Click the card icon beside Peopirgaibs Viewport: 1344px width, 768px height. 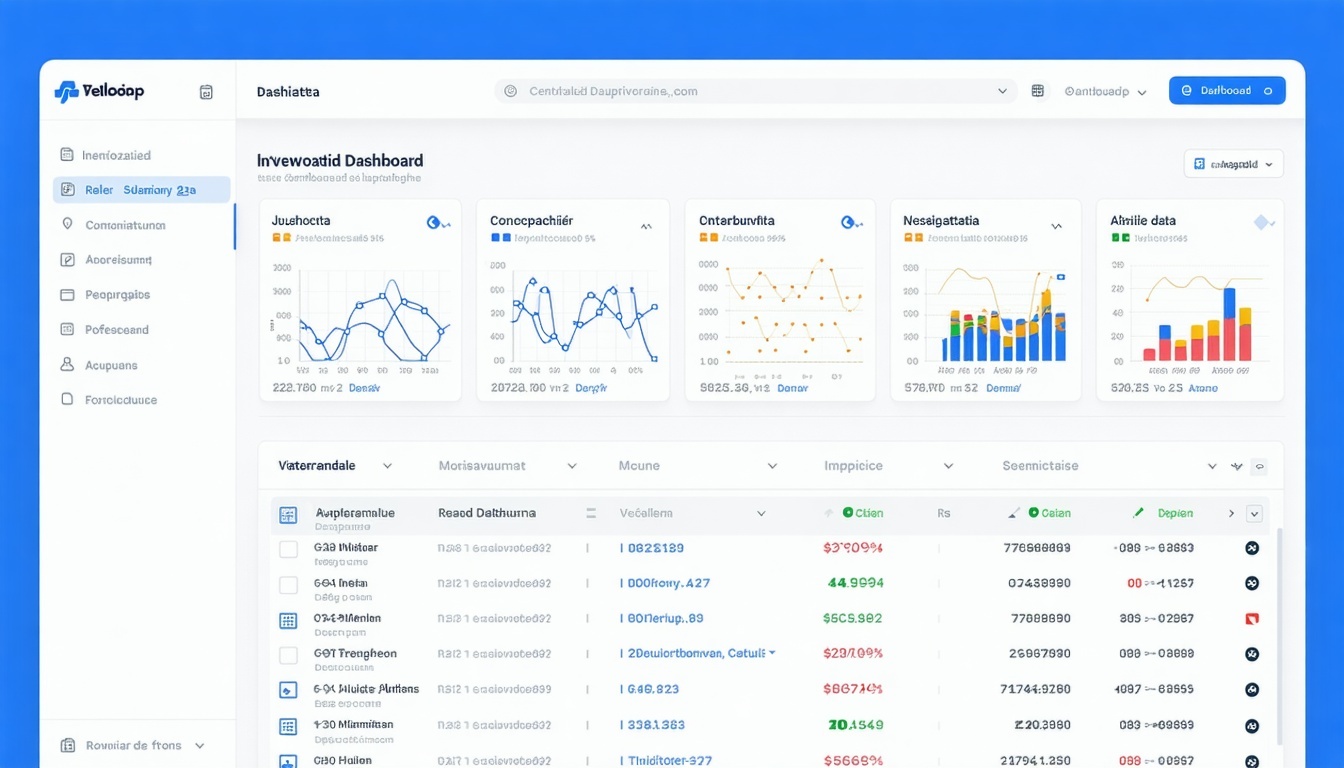point(67,295)
